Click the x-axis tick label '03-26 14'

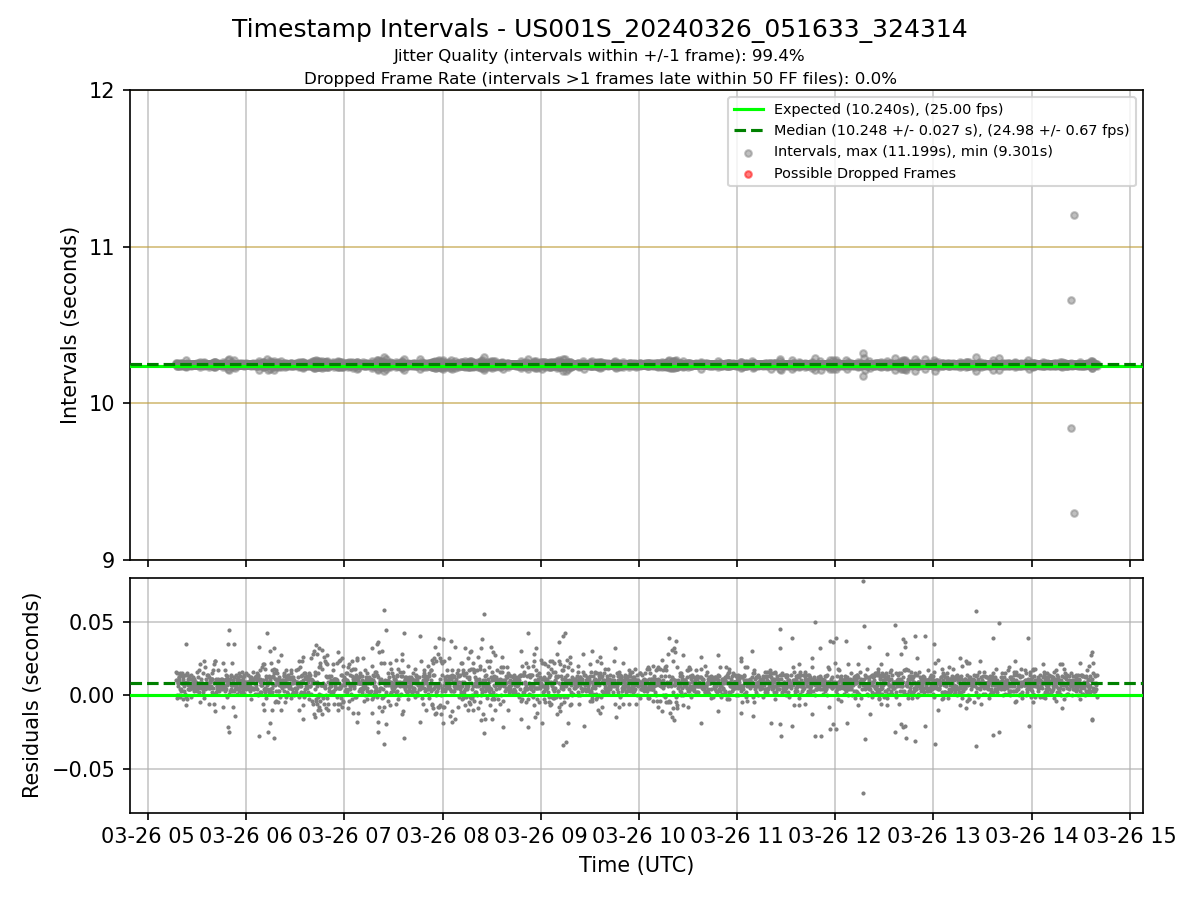pyautogui.click(x=1032, y=835)
